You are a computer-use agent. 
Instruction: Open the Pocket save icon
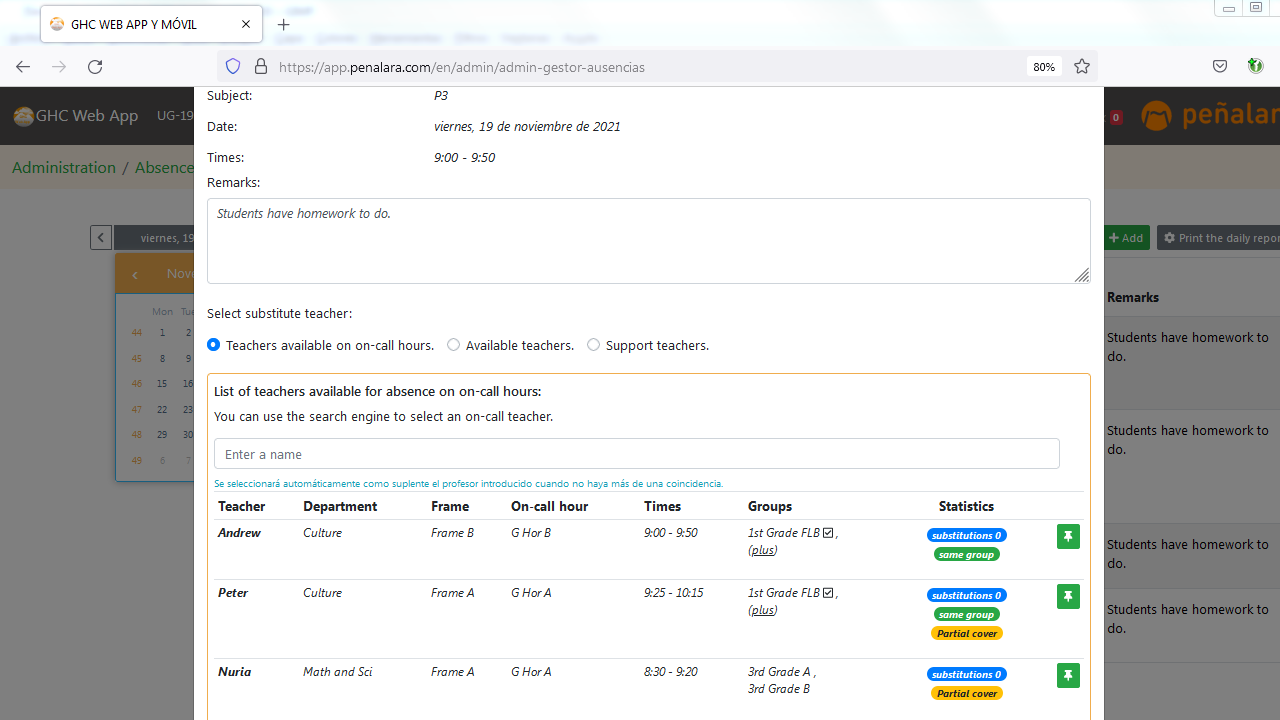(x=1220, y=67)
